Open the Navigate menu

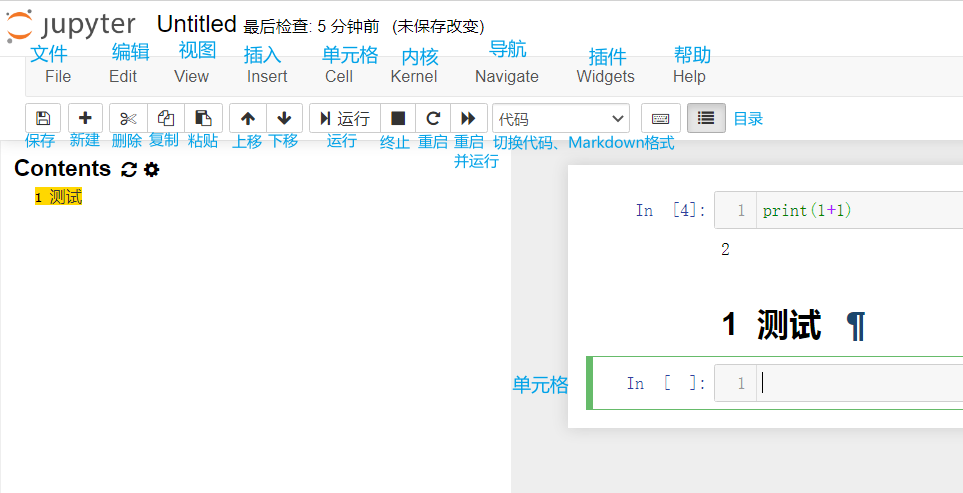(x=507, y=76)
